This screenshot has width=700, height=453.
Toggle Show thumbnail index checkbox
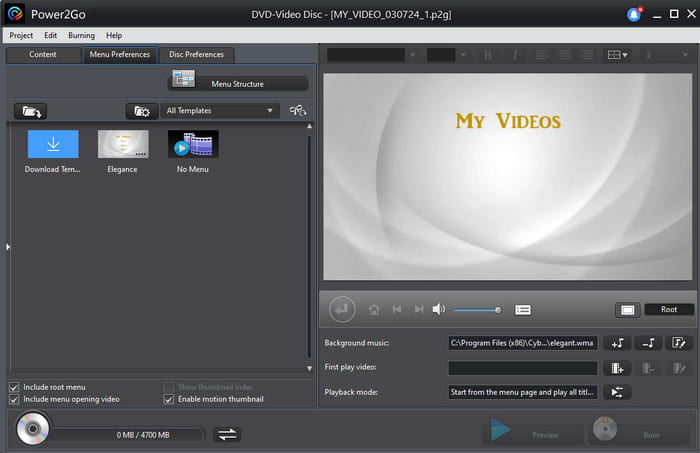pos(169,387)
